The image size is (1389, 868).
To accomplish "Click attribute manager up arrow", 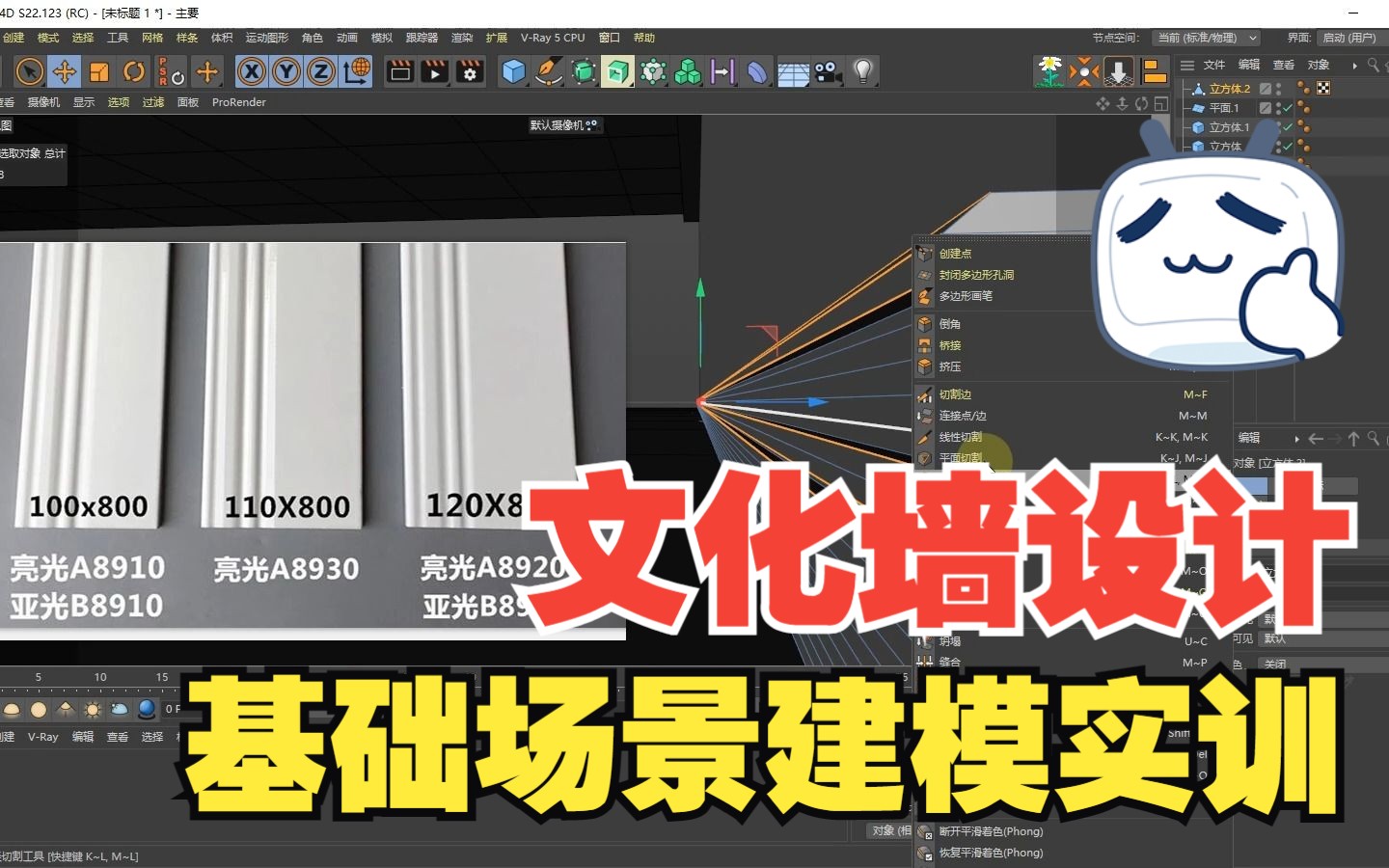I will click(1354, 438).
